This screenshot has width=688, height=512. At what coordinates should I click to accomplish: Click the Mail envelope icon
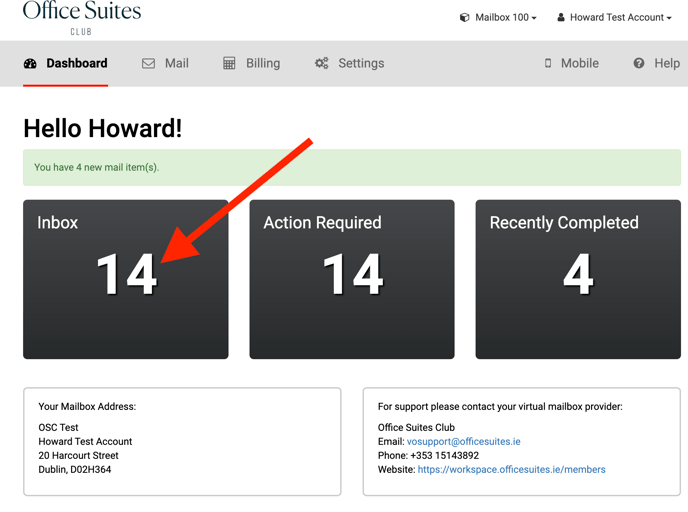[x=148, y=63]
